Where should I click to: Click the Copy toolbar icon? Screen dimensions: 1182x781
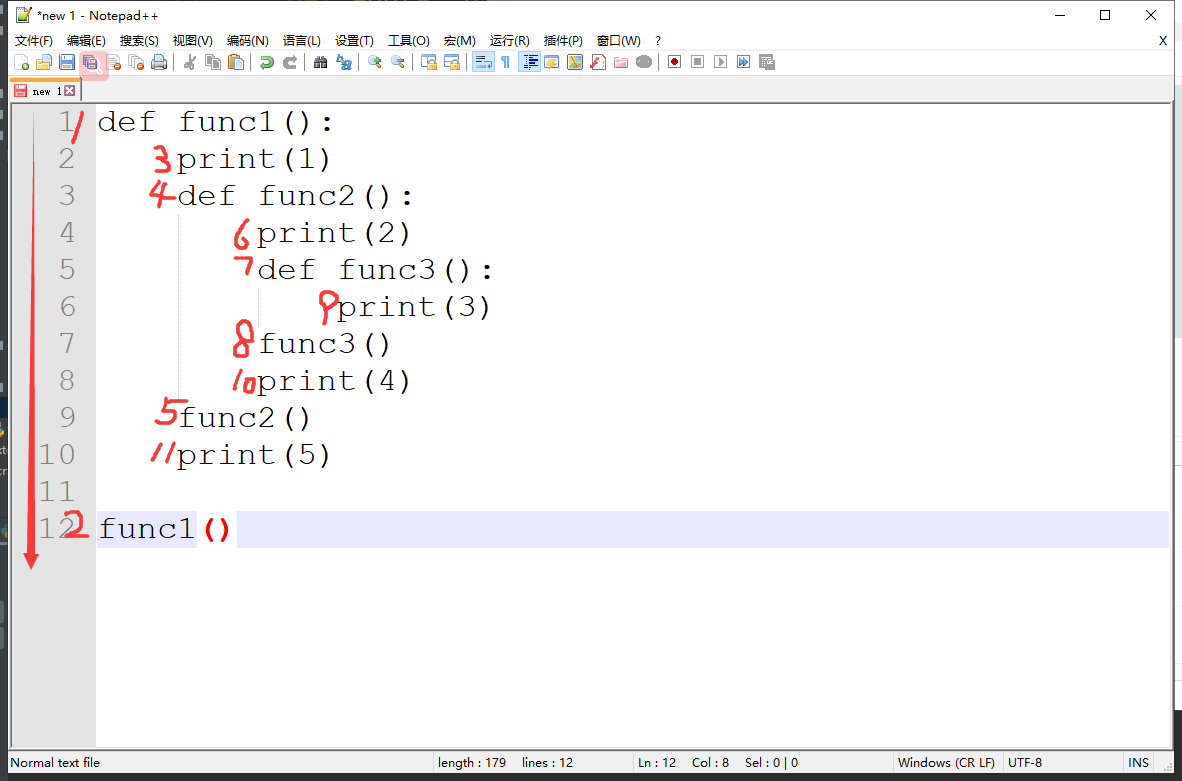213,63
